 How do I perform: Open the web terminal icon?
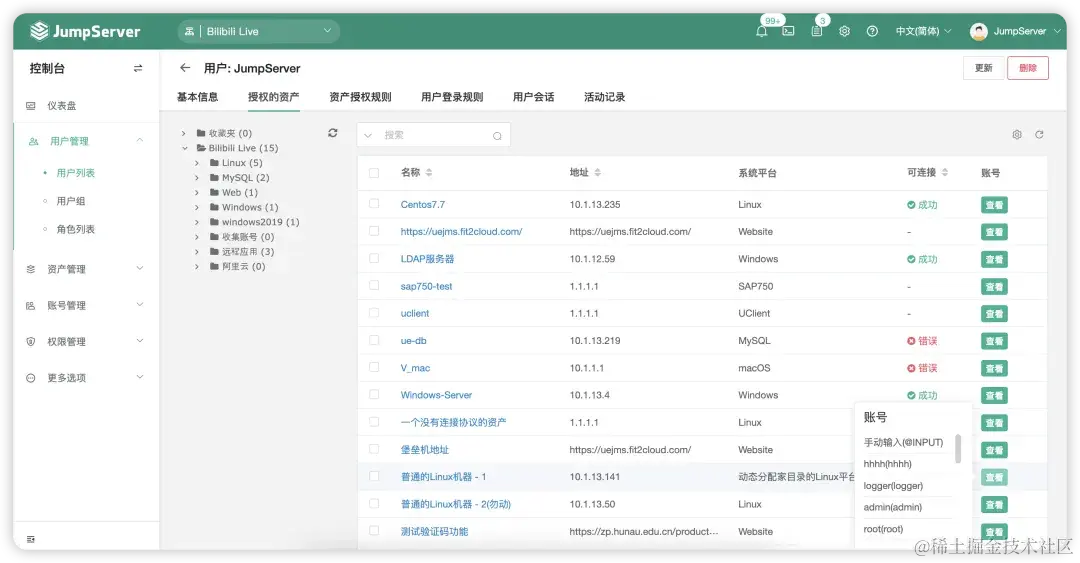point(789,31)
